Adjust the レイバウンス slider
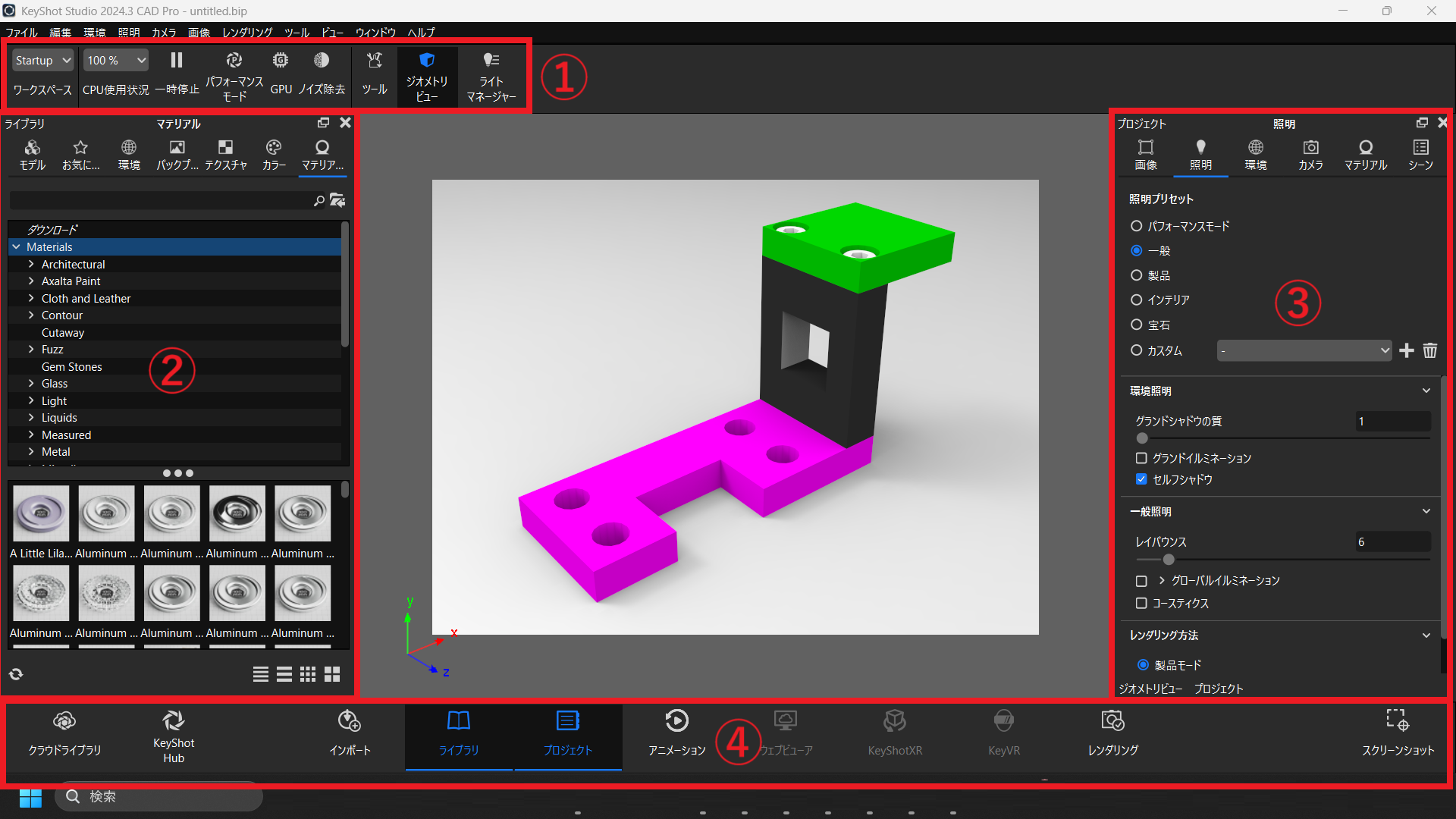Viewport: 1456px width, 819px height. [1169, 560]
